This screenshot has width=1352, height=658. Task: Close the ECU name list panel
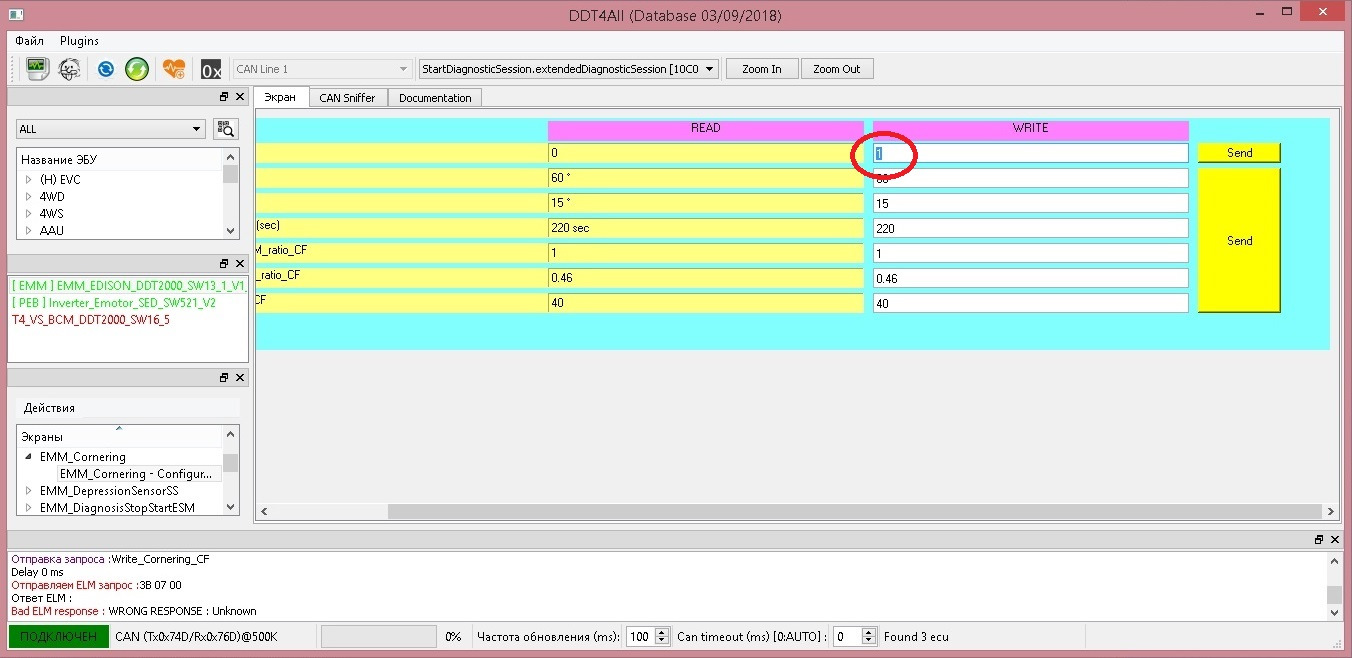[x=240, y=97]
